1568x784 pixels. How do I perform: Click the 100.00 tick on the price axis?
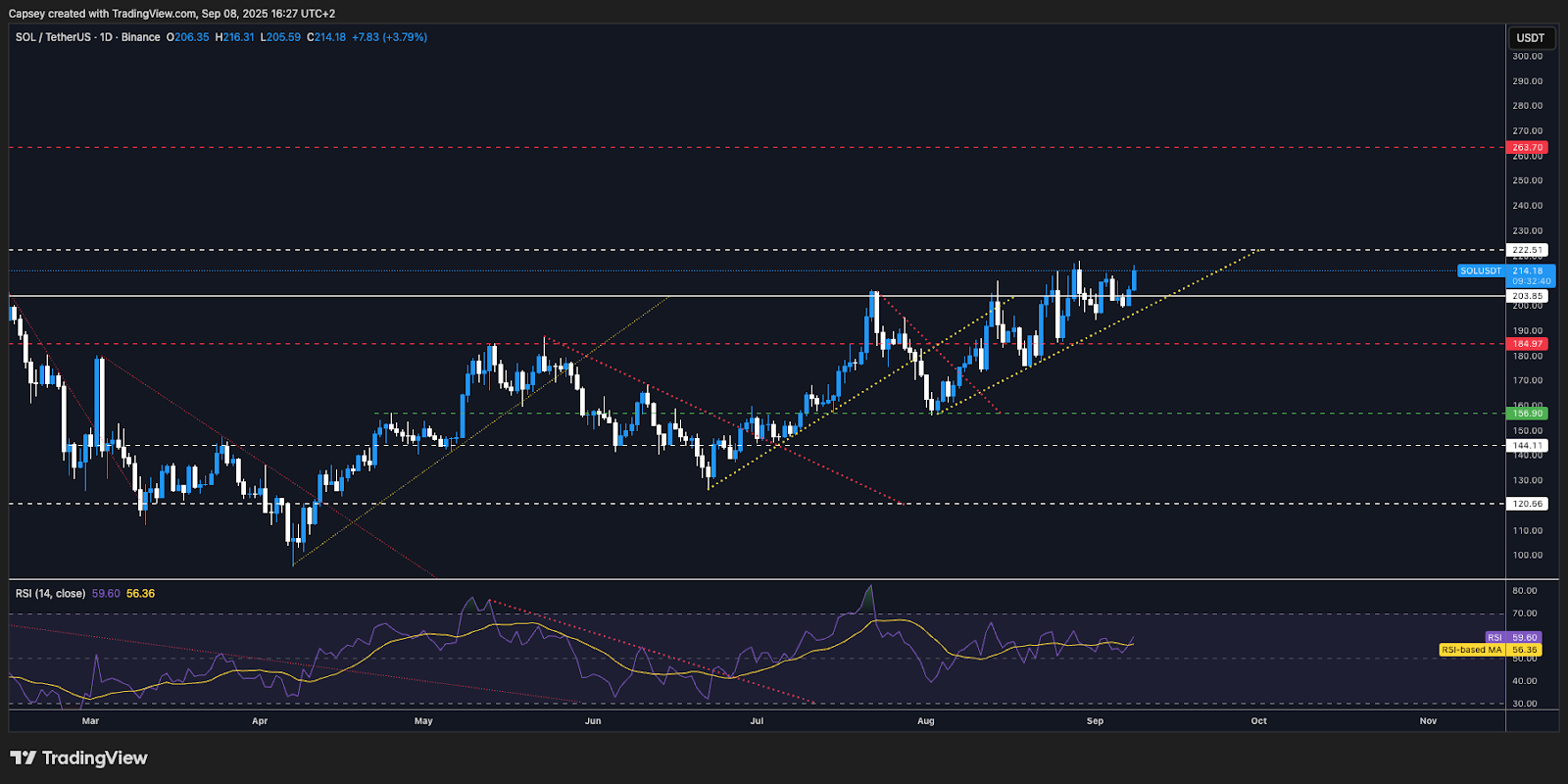[1527, 556]
